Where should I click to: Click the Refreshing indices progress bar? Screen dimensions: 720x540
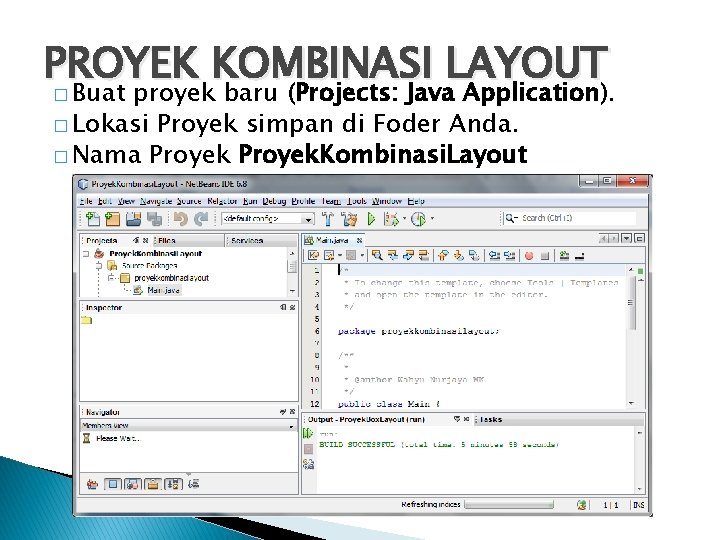coord(509,505)
